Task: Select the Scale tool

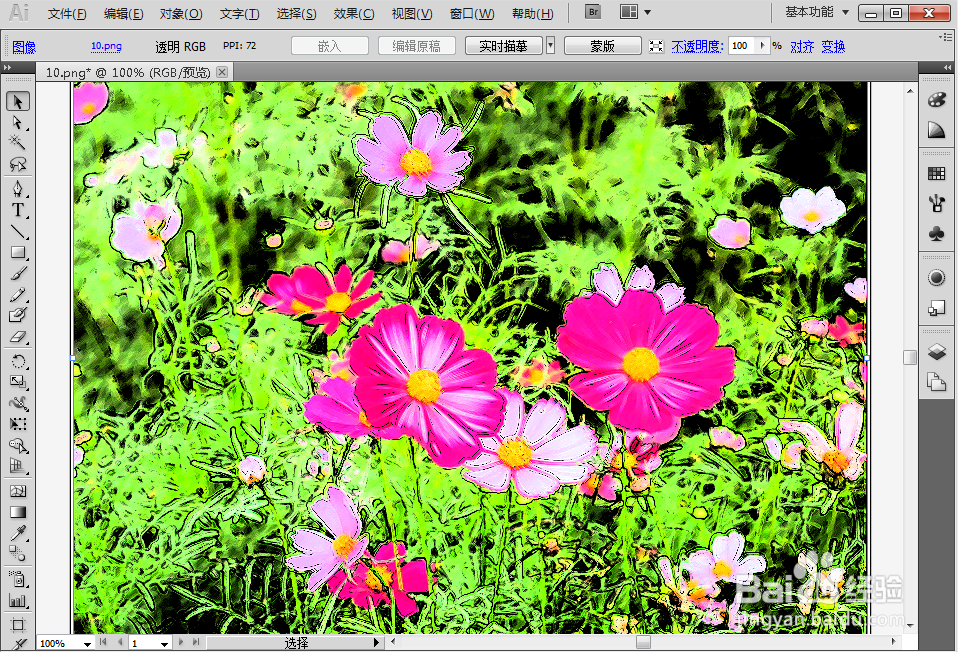Action: tap(18, 382)
